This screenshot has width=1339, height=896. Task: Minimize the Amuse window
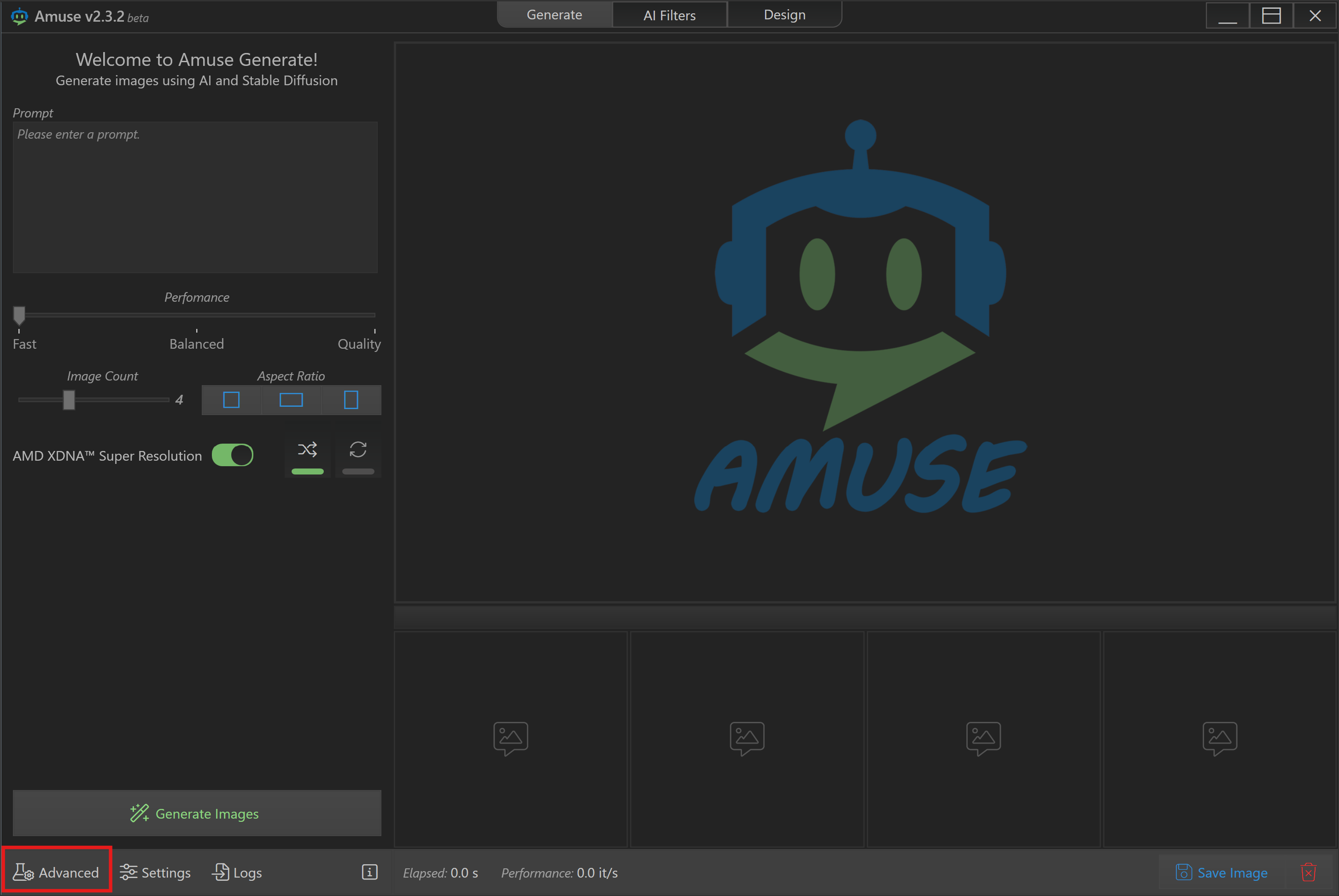[1227, 15]
